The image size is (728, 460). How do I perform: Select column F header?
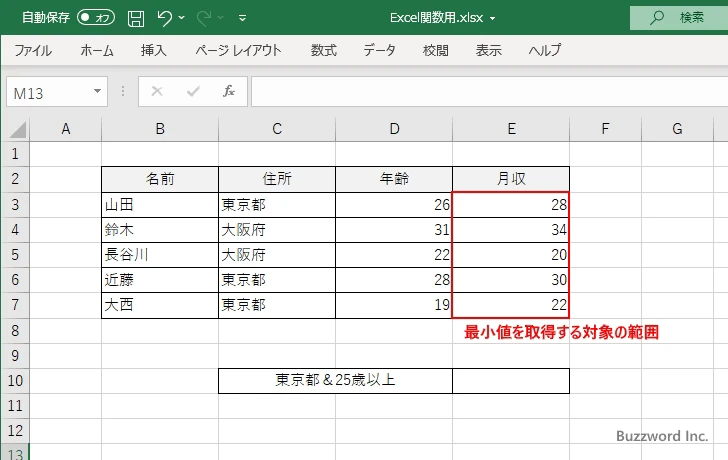605,129
